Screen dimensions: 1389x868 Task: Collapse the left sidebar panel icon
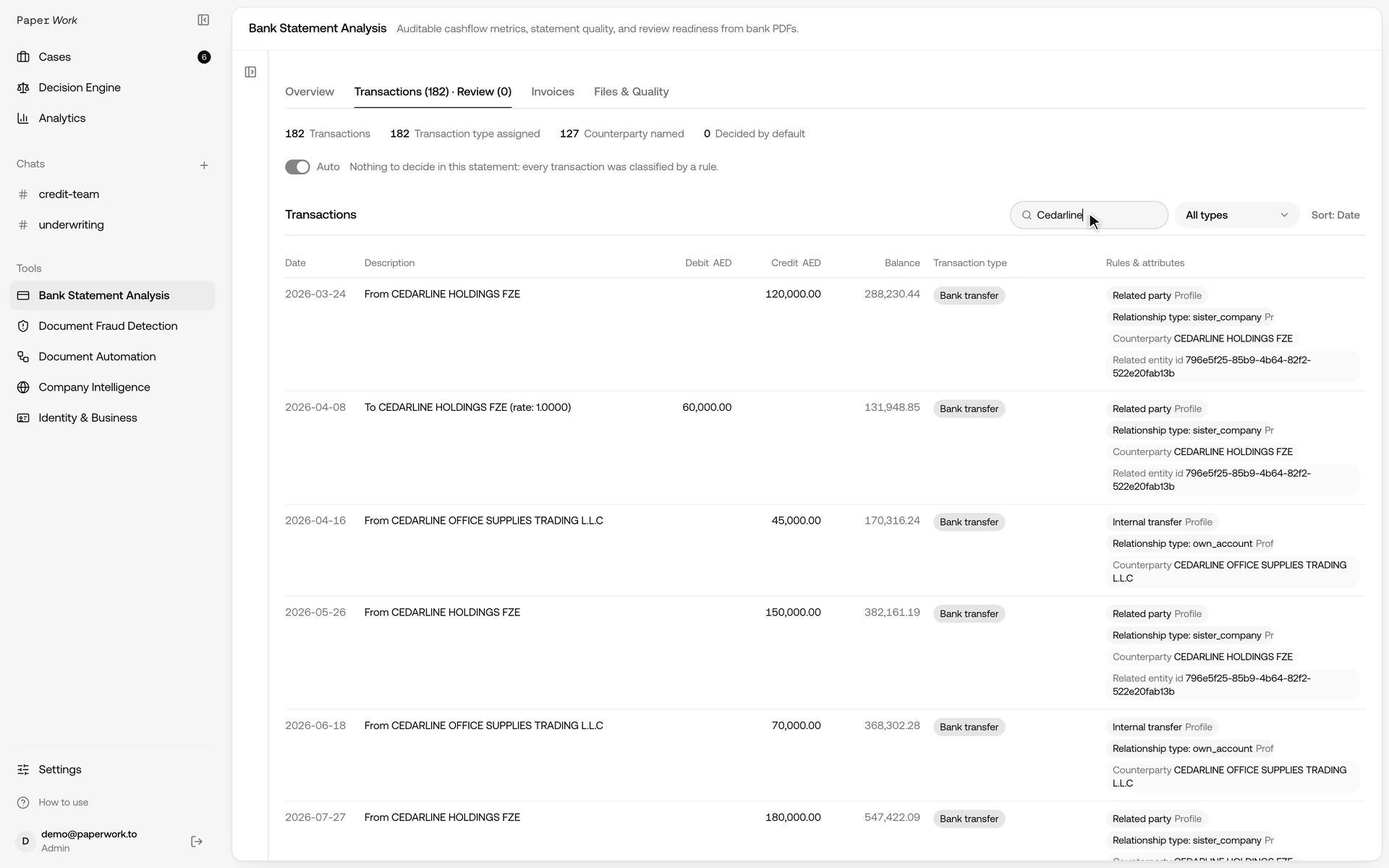(203, 20)
